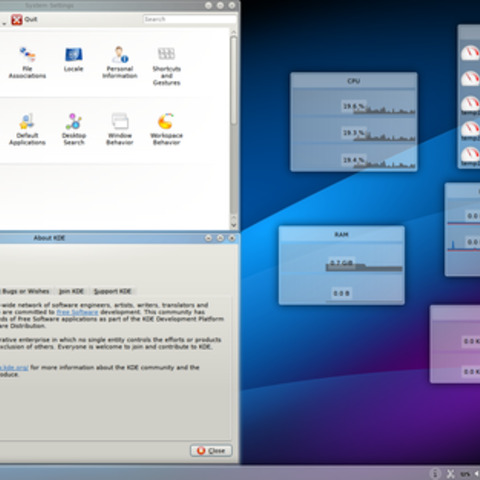Click the CPU widget title

pos(354,81)
